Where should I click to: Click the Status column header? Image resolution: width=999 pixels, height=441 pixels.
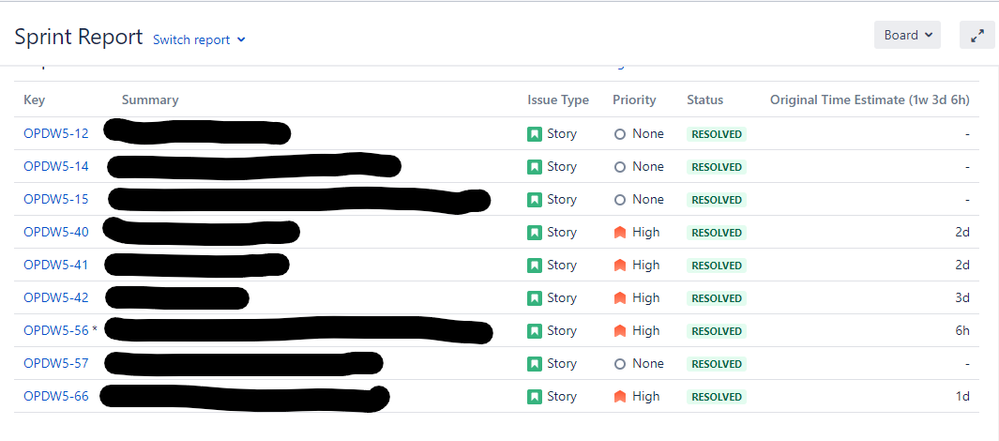(x=705, y=100)
